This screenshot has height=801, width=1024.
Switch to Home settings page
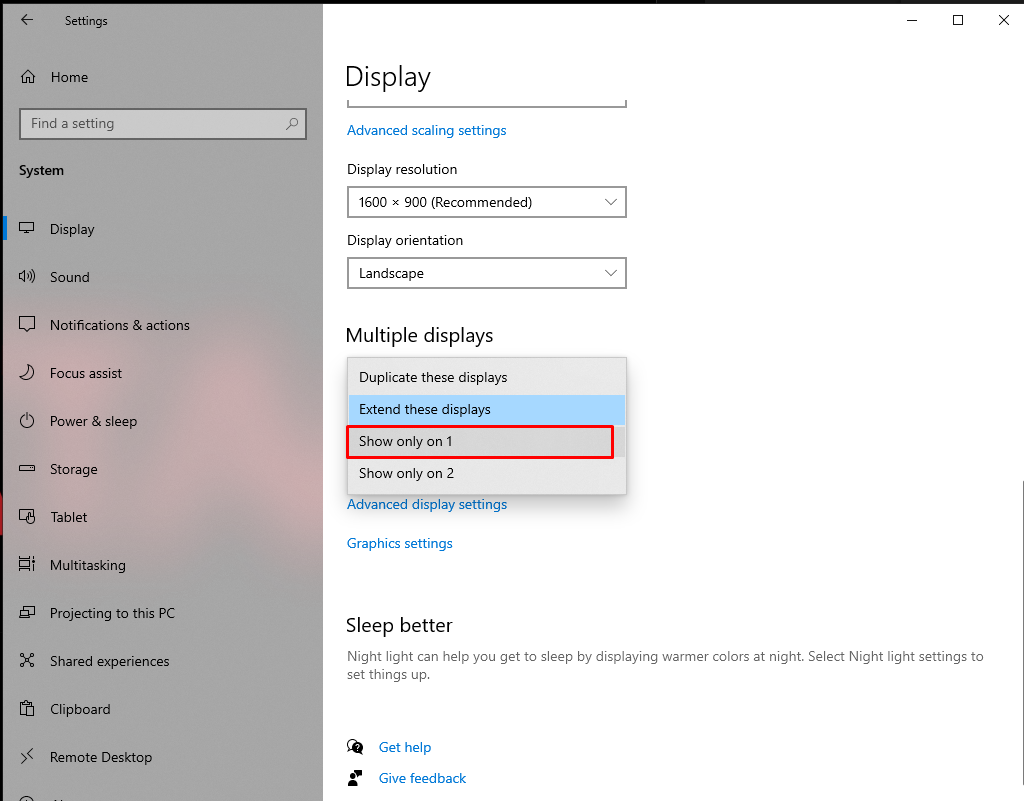pyautogui.click(x=69, y=77)
